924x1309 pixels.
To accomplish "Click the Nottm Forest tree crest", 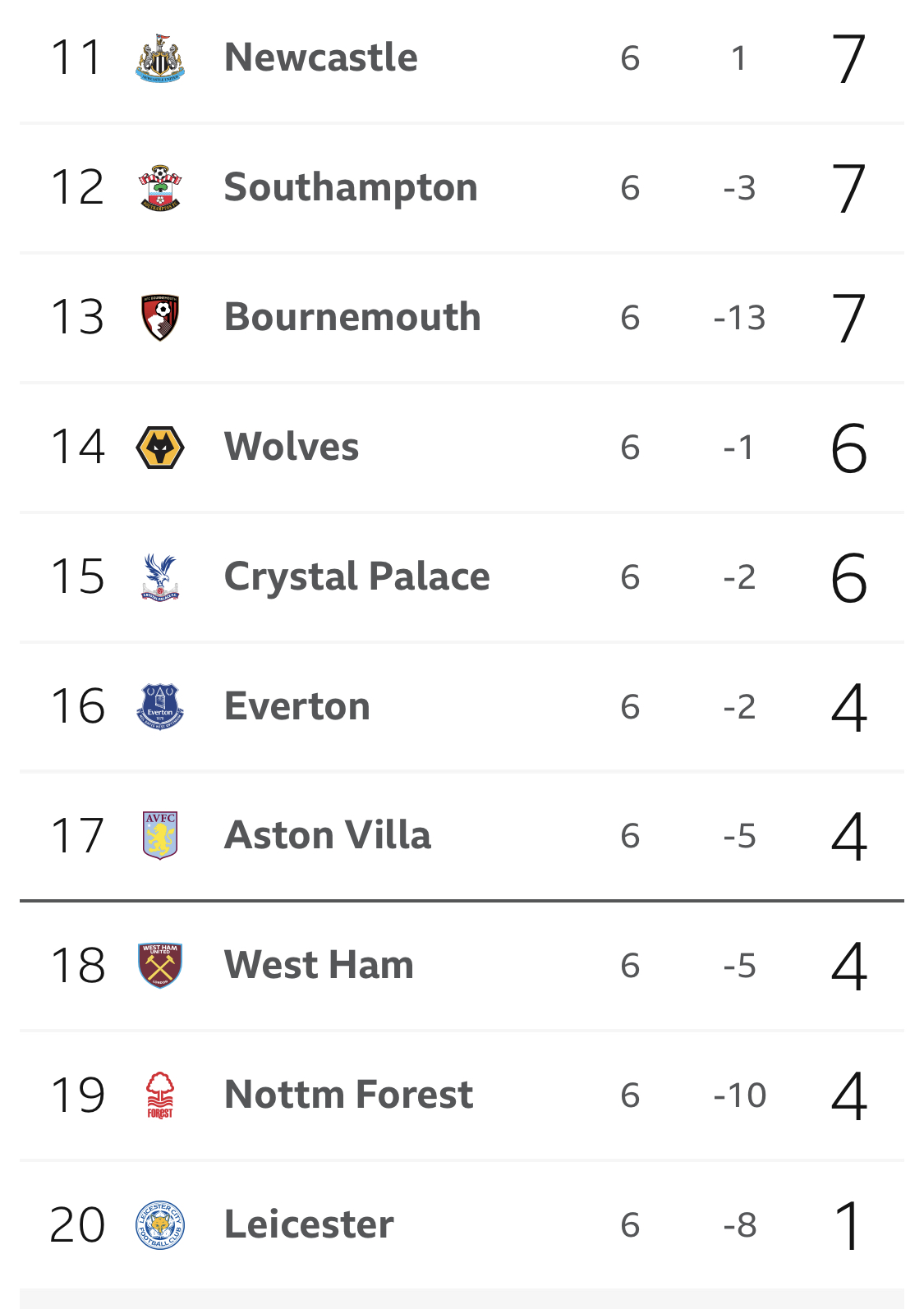I will pos(160,1095).
